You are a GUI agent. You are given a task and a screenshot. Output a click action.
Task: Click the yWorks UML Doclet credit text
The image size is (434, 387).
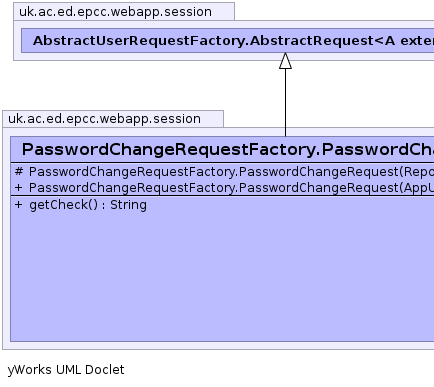pos(66,370)
